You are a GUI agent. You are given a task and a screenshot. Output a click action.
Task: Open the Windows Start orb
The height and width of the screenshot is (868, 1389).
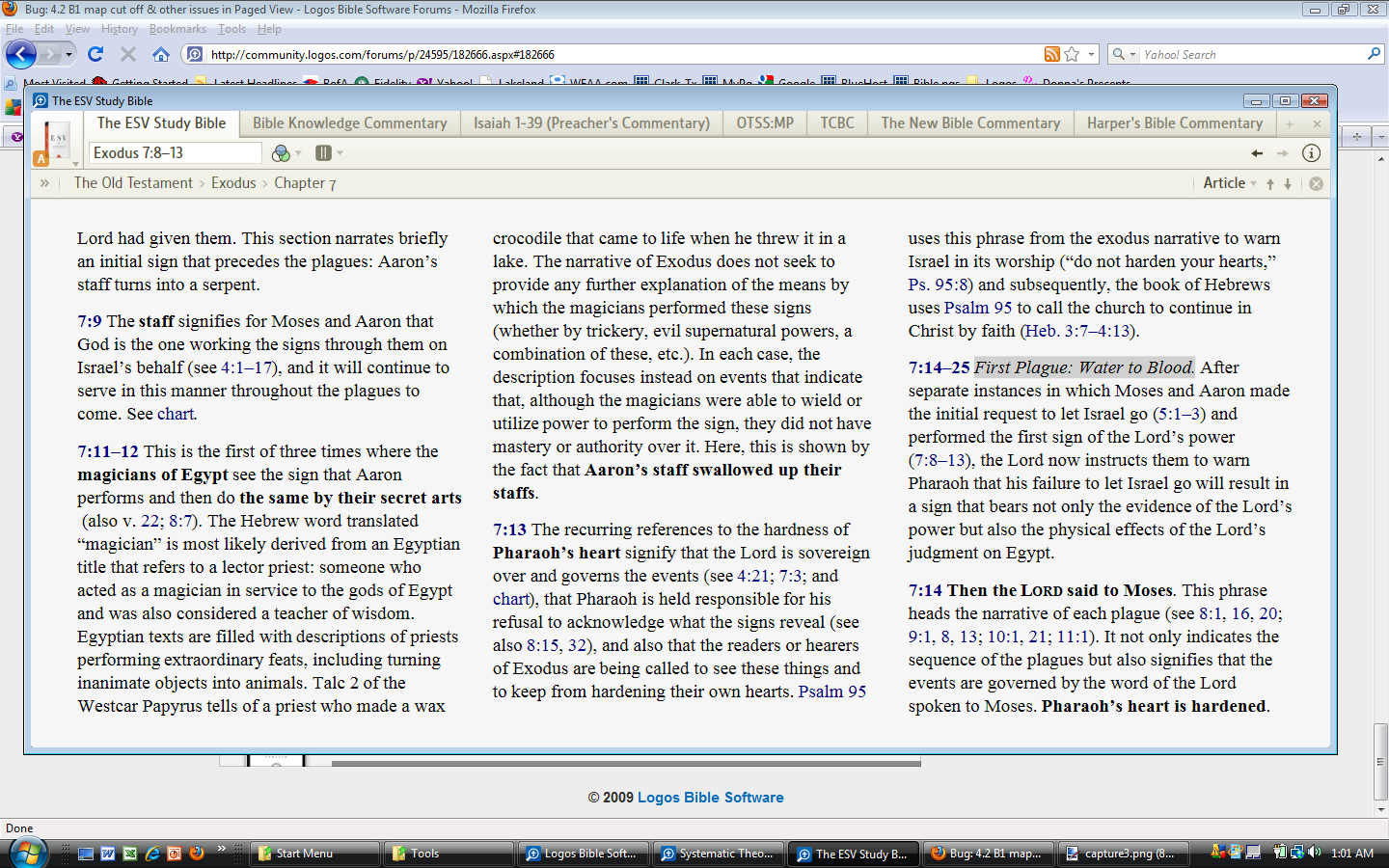(29, 853)
